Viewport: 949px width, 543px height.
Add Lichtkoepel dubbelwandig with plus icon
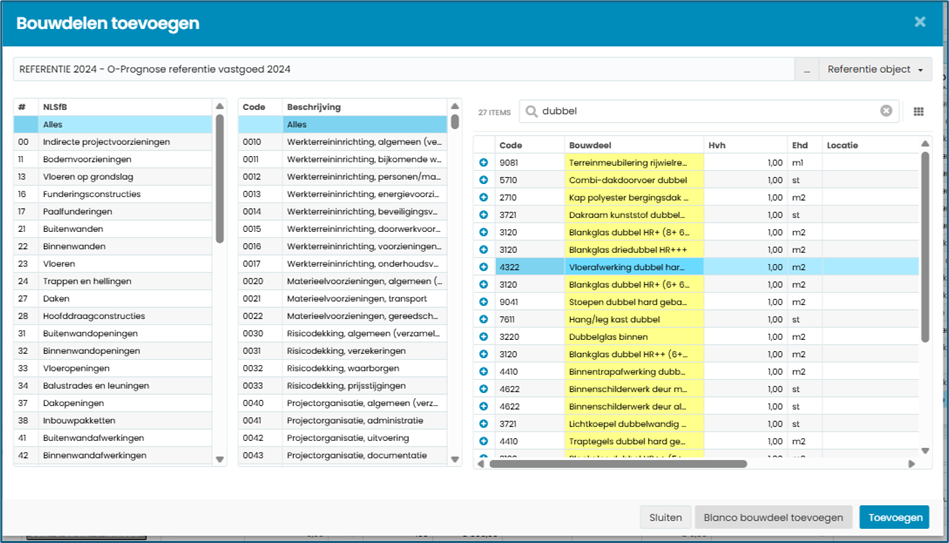(x=483, y=424)
